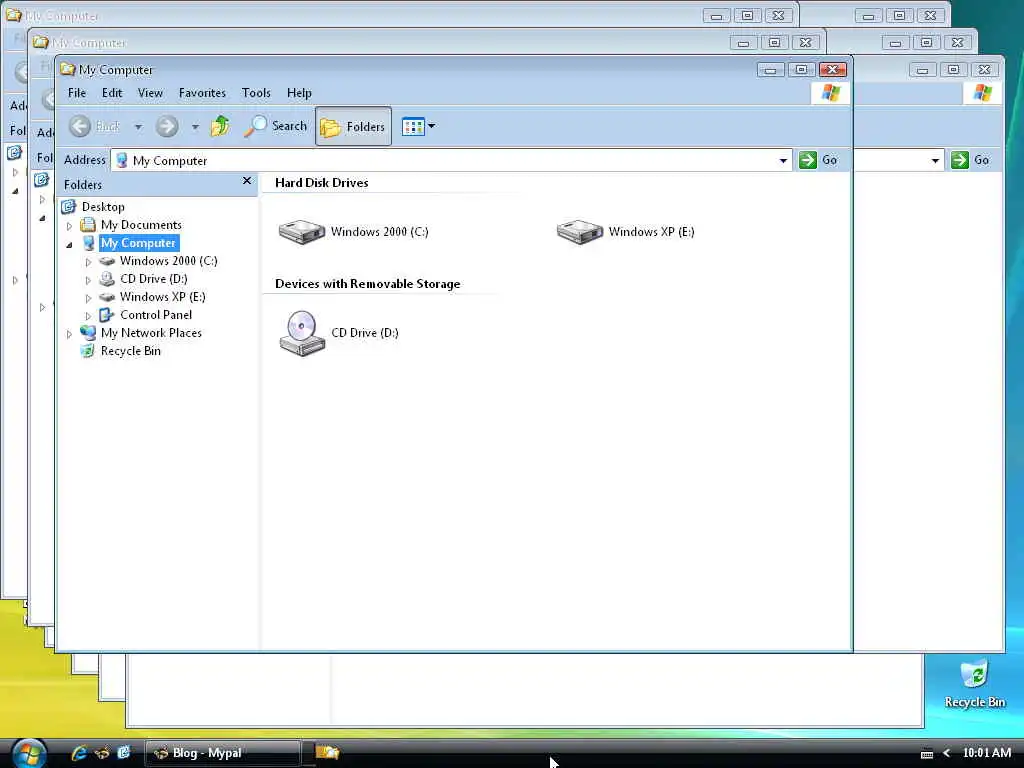Image resolution: width=1024 pixels, height=768 pixels.
Task: Select Control Panel in folder tree
Action: click(156, 315)
